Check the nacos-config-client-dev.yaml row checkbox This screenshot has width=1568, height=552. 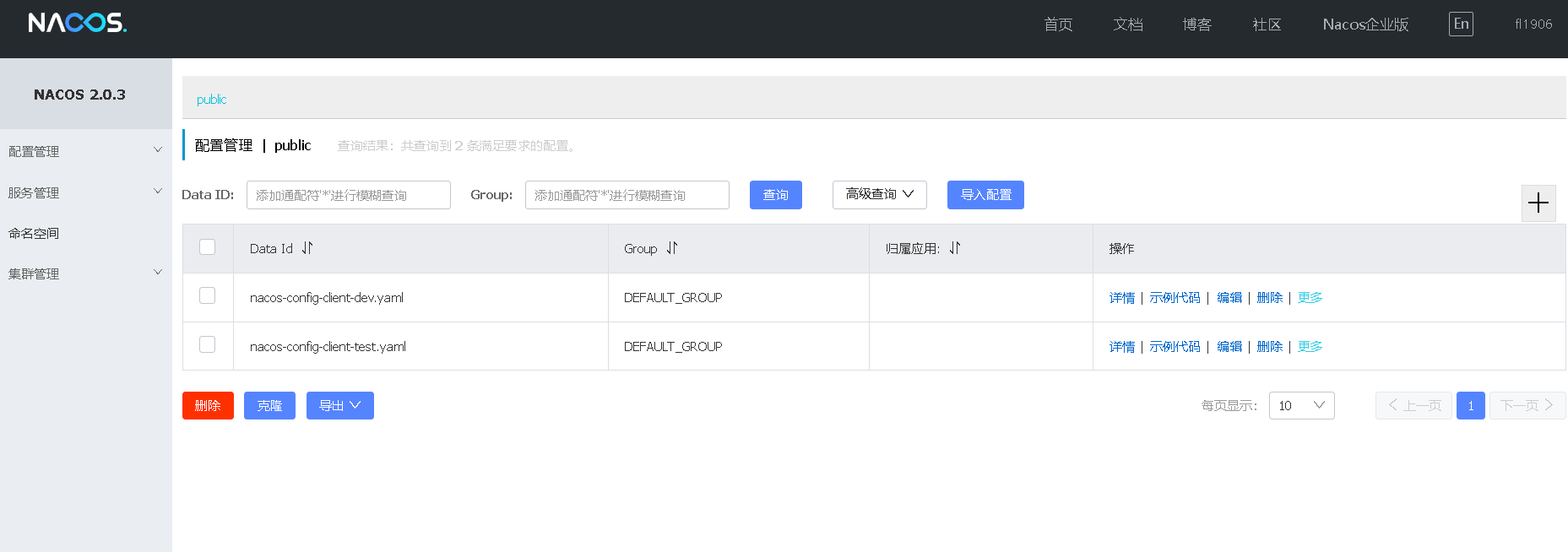click(x=207, y=295)
